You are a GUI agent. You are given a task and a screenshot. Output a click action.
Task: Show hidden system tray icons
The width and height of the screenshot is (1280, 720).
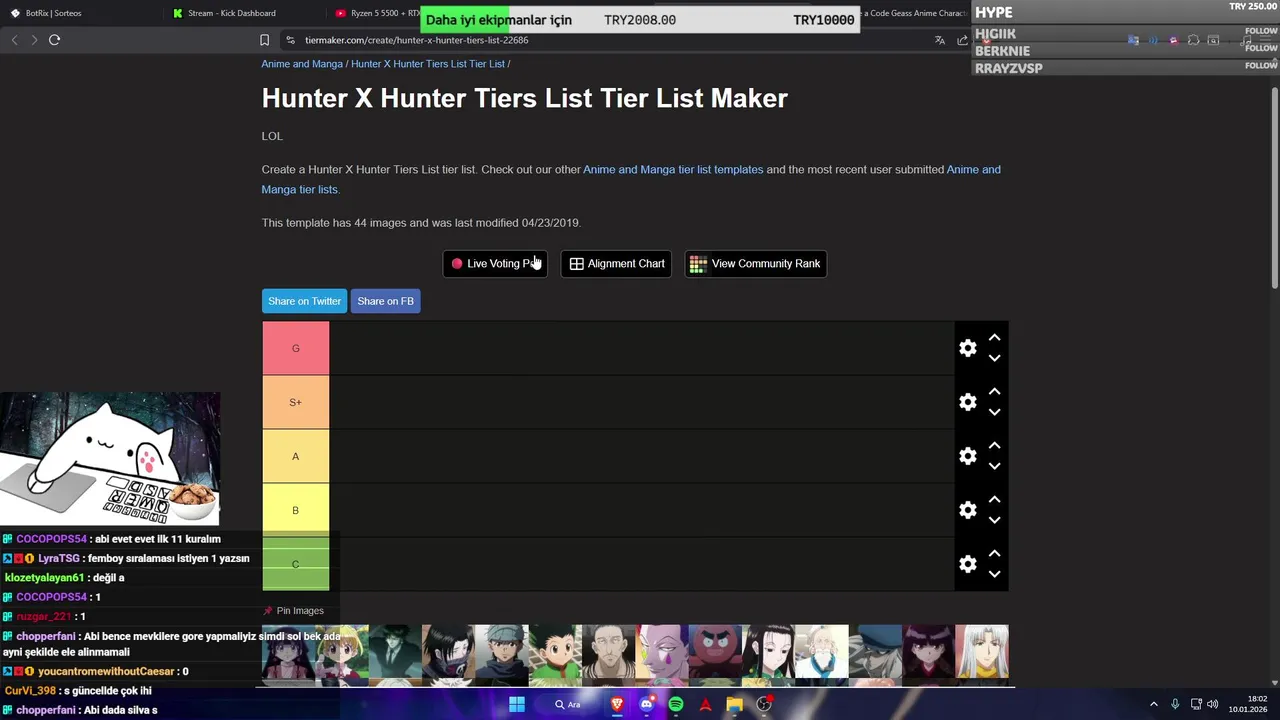coord(1153,704)
